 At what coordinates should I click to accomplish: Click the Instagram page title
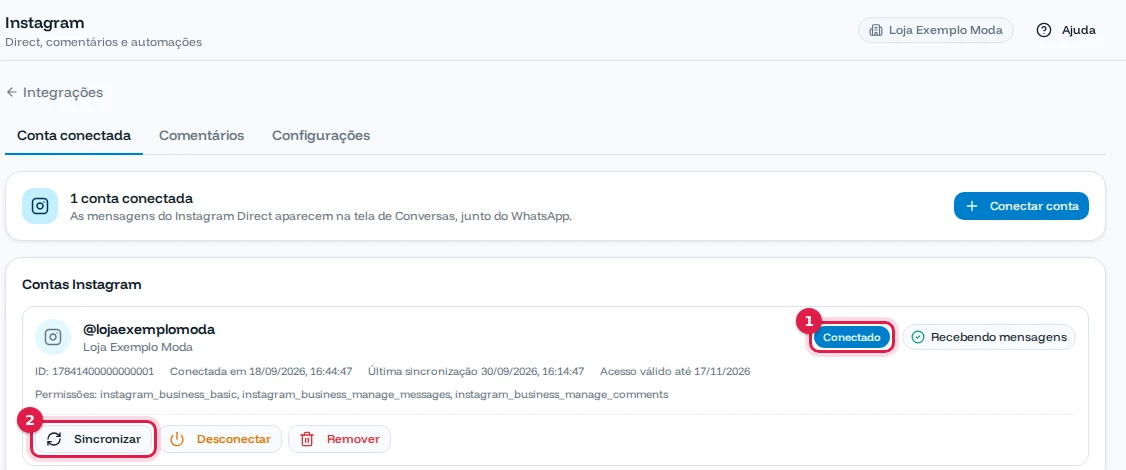pos(45,23)
